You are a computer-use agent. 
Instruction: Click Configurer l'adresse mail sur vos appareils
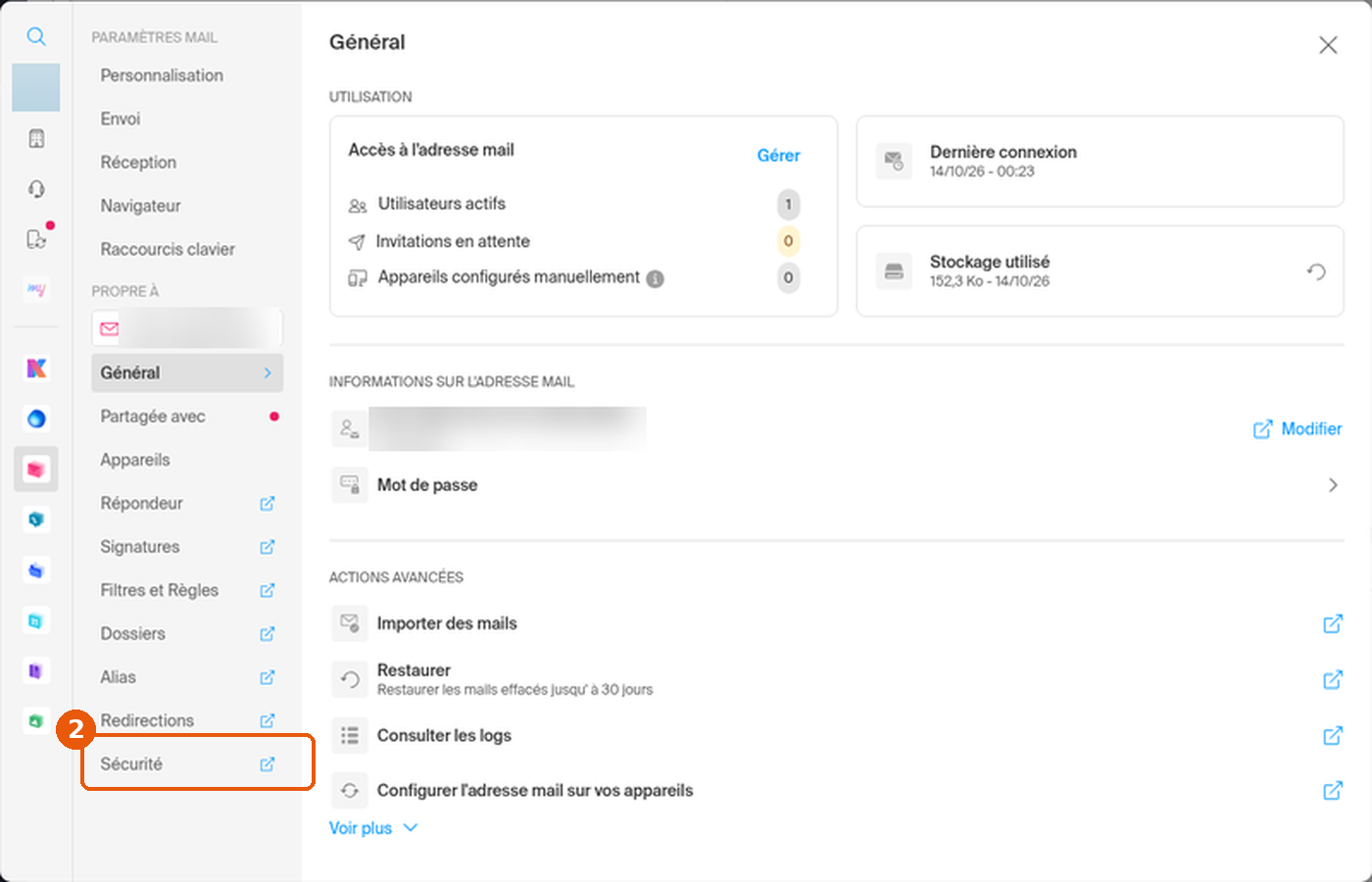pyautogui.click(x=535, y=790)
